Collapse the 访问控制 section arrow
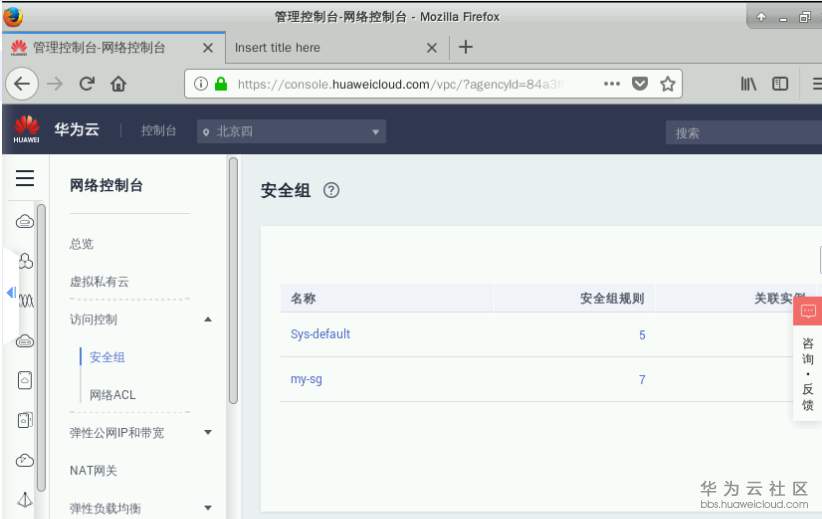This screenshot has width=822, height=519. coord(208,319)
